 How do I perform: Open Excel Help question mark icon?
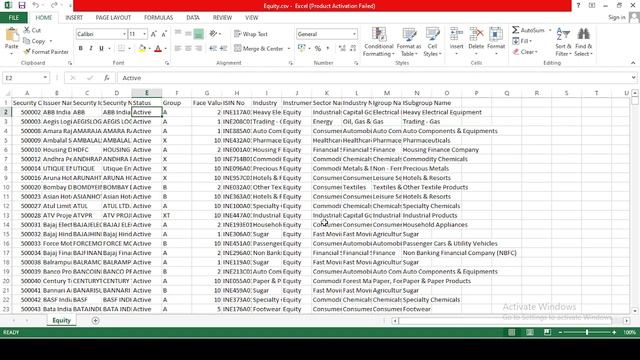tap(578, 6)
